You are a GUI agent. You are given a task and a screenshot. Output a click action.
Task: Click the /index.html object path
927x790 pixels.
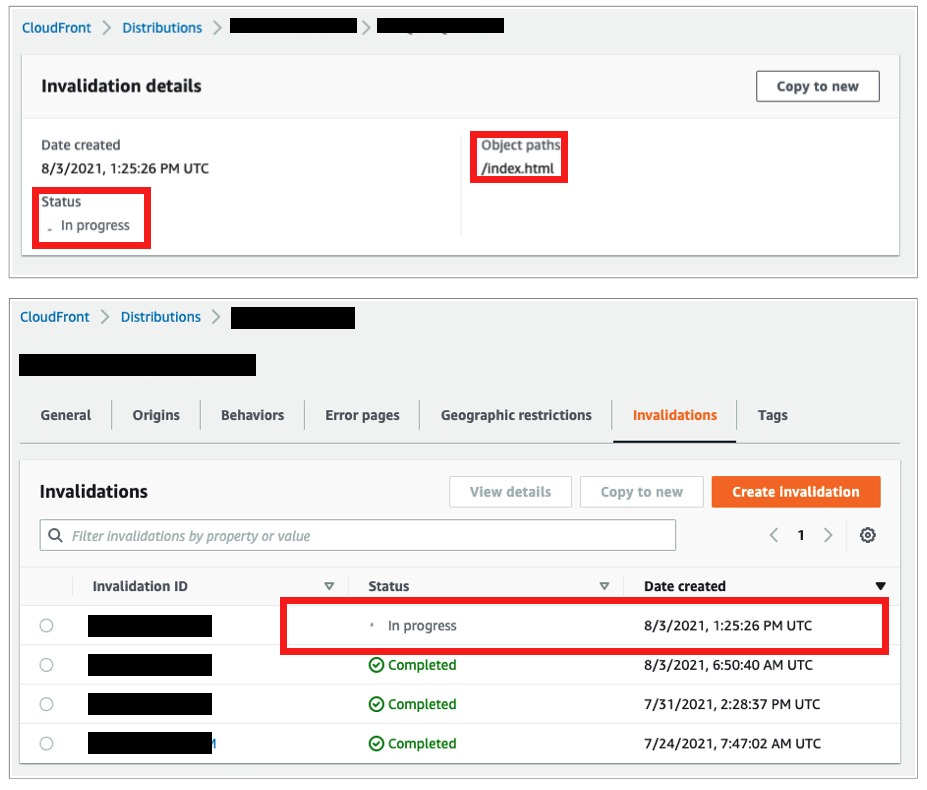(x=517, y=169)
